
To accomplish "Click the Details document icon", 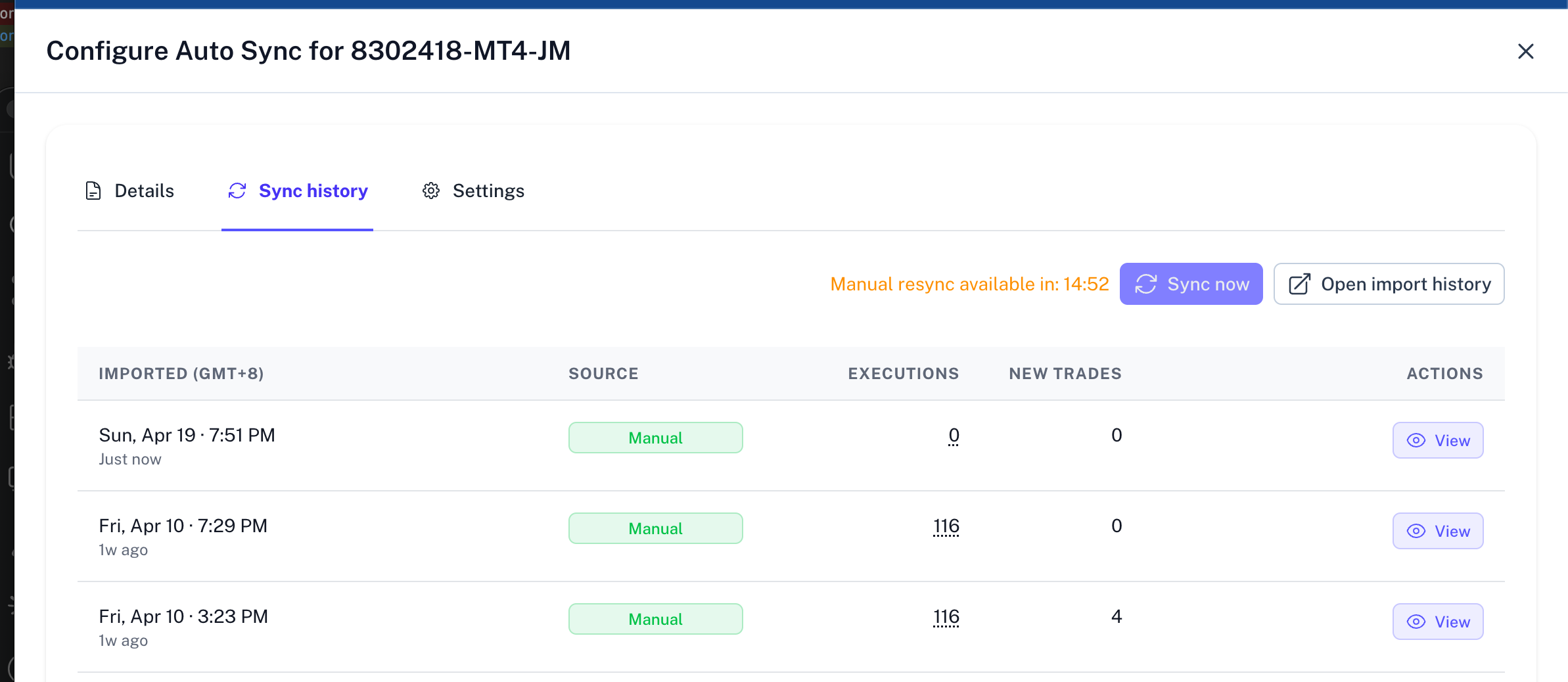I will (93, 191).
